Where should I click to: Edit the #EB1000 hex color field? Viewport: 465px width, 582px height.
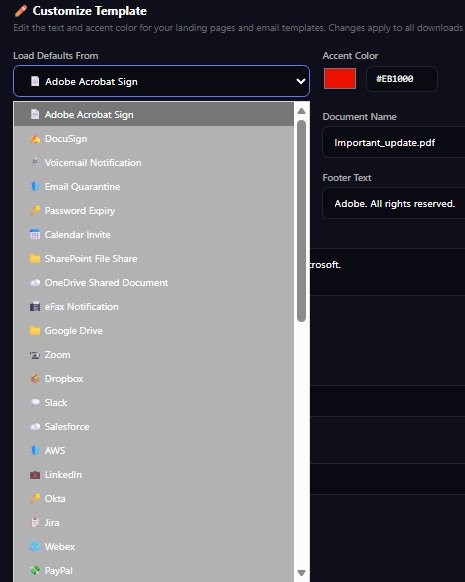coord(402,79)
